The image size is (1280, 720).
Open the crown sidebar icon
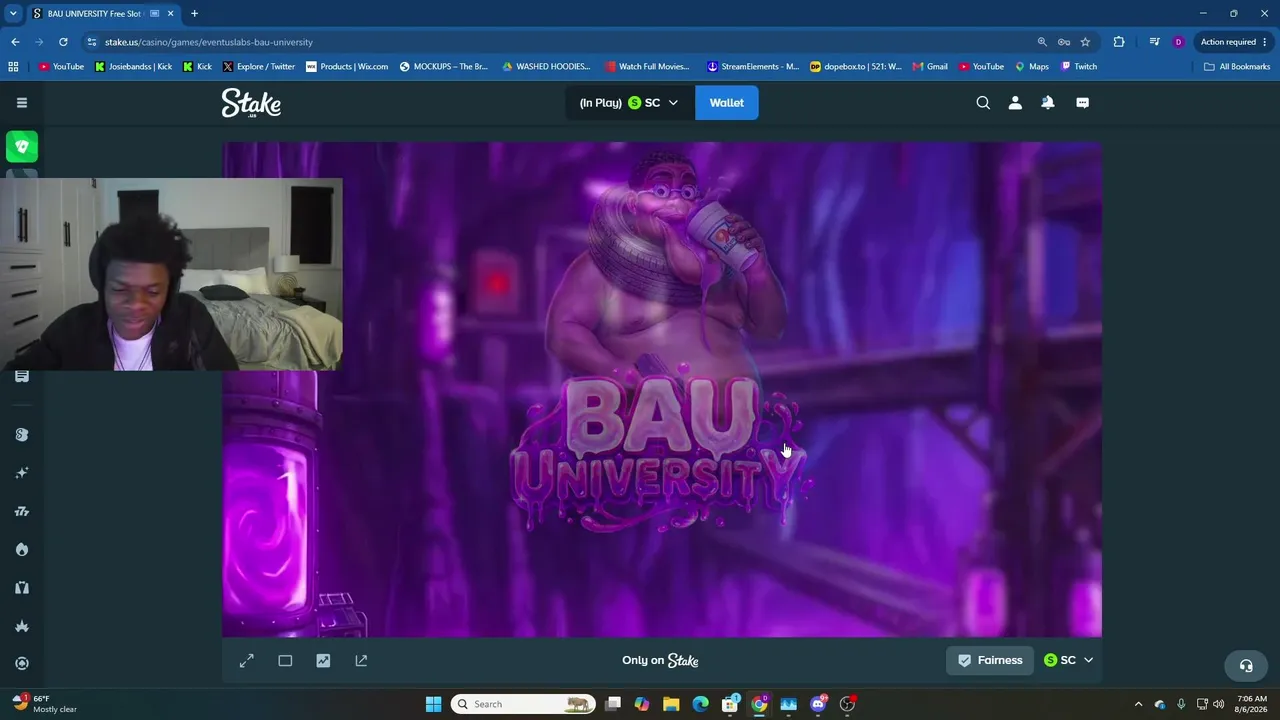pos(22,626)
